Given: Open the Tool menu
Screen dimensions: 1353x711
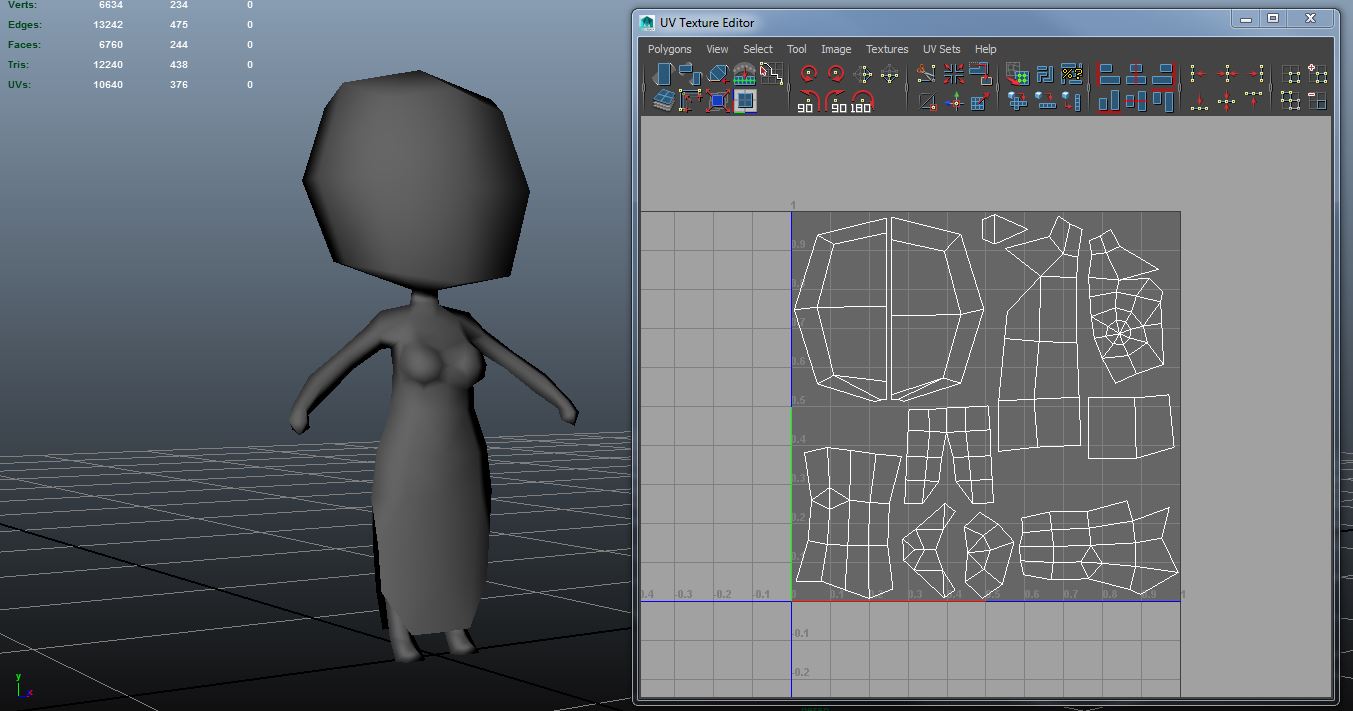Looking at the screenshot, I should (796, 49).
